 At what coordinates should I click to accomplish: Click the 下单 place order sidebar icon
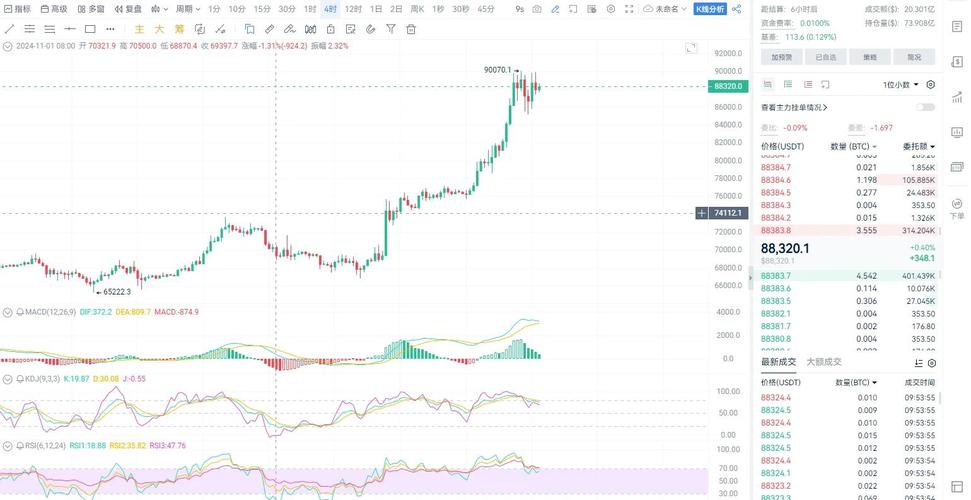[x=957, y=209]
